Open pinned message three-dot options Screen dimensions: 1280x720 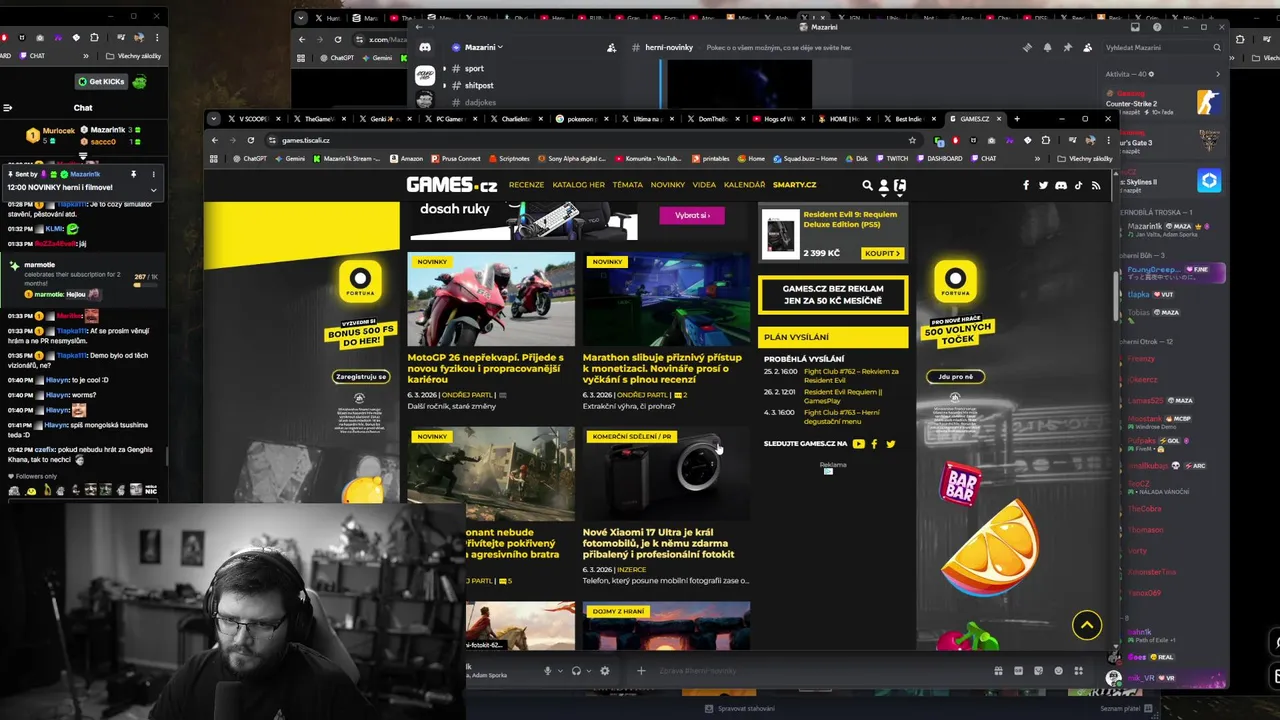point(153,174)
